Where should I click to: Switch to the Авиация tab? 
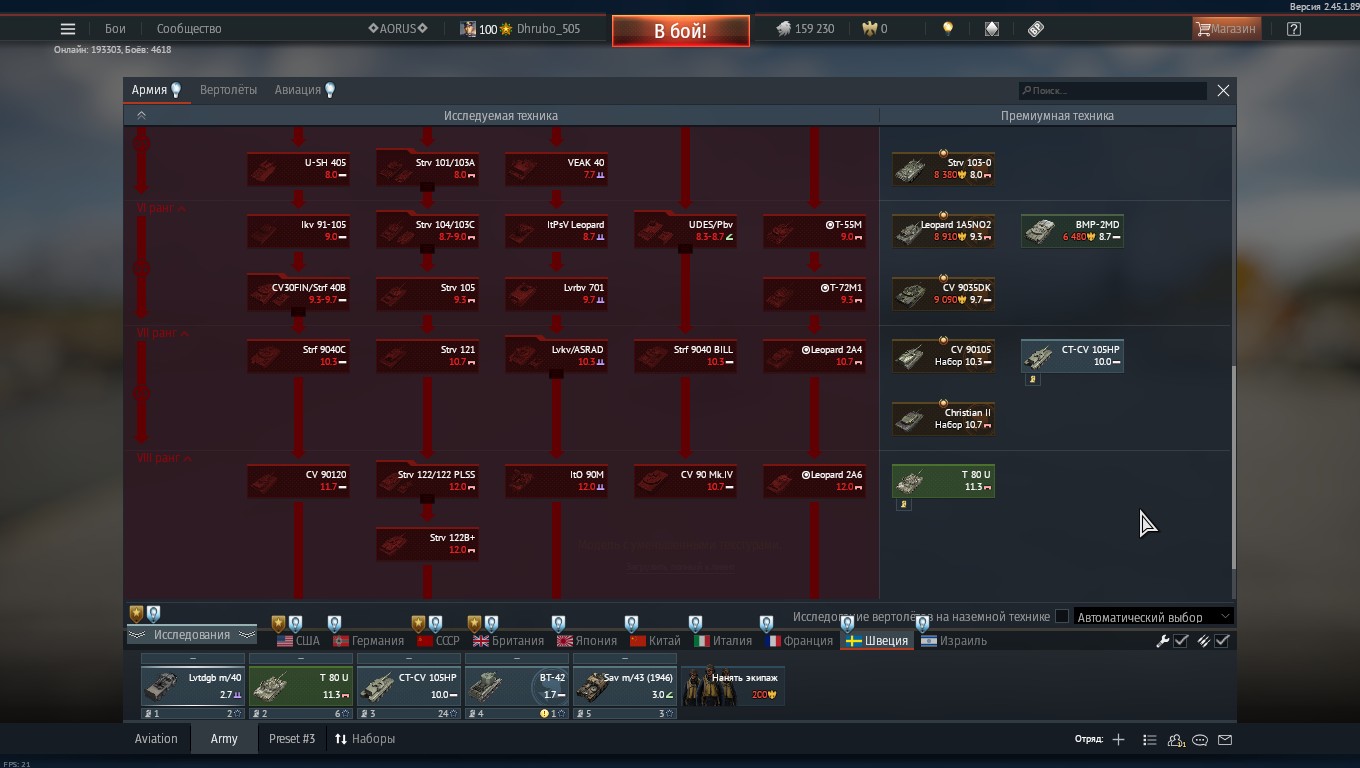305,90
